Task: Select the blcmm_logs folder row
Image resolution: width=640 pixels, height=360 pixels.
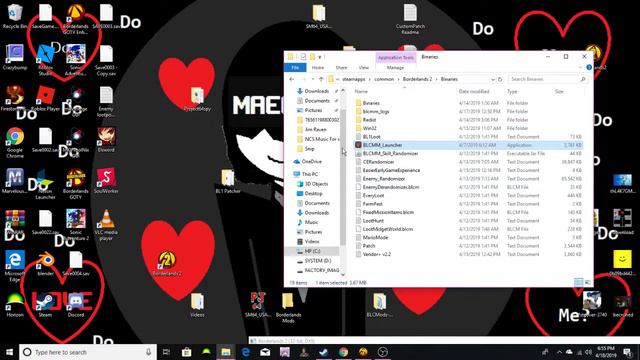Action: [468, 111]
